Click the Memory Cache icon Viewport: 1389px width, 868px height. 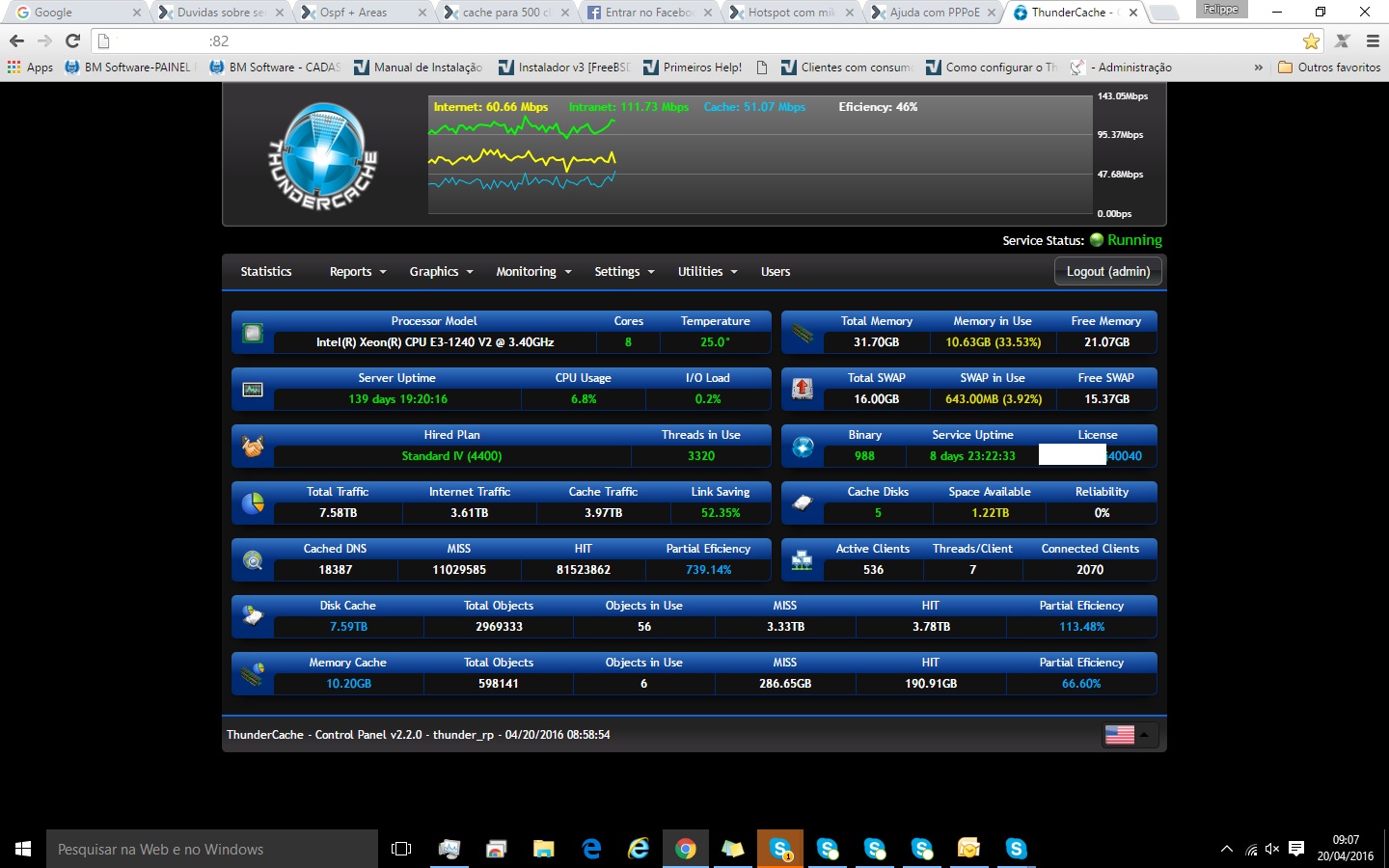coord(253,673)
